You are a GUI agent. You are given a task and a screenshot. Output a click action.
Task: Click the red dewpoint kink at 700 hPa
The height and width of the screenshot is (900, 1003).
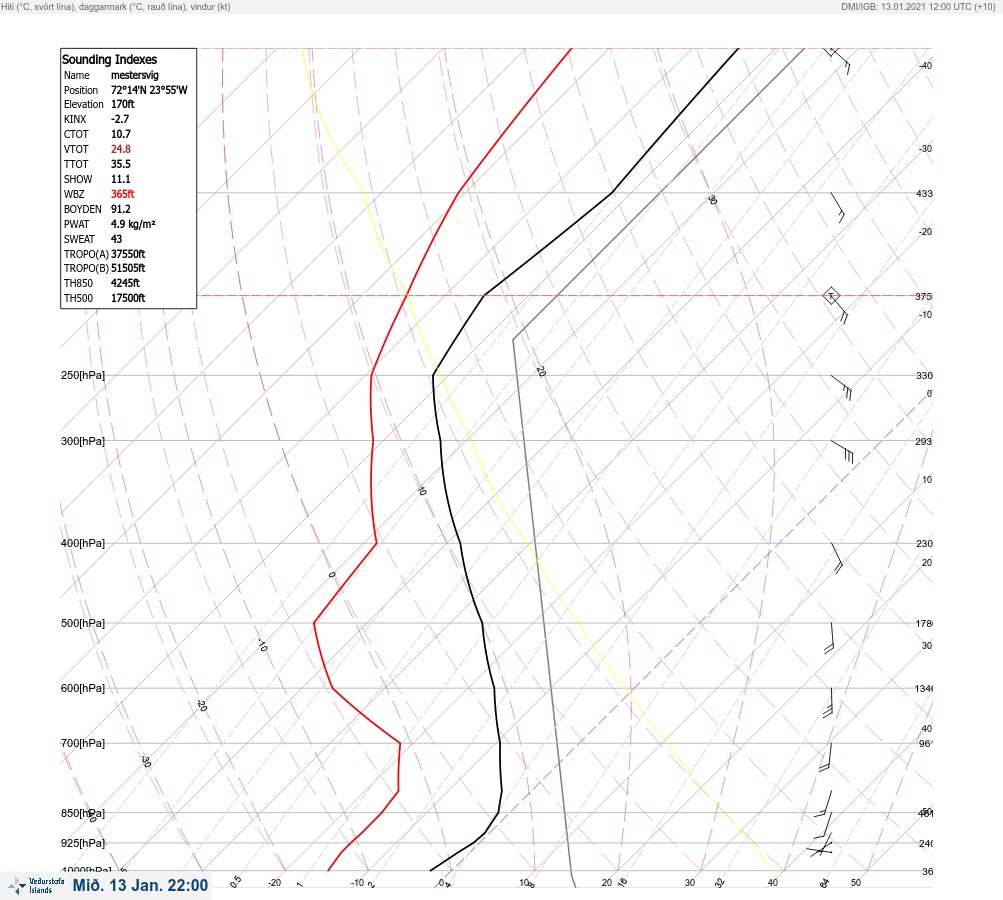[x=400, y=743]
